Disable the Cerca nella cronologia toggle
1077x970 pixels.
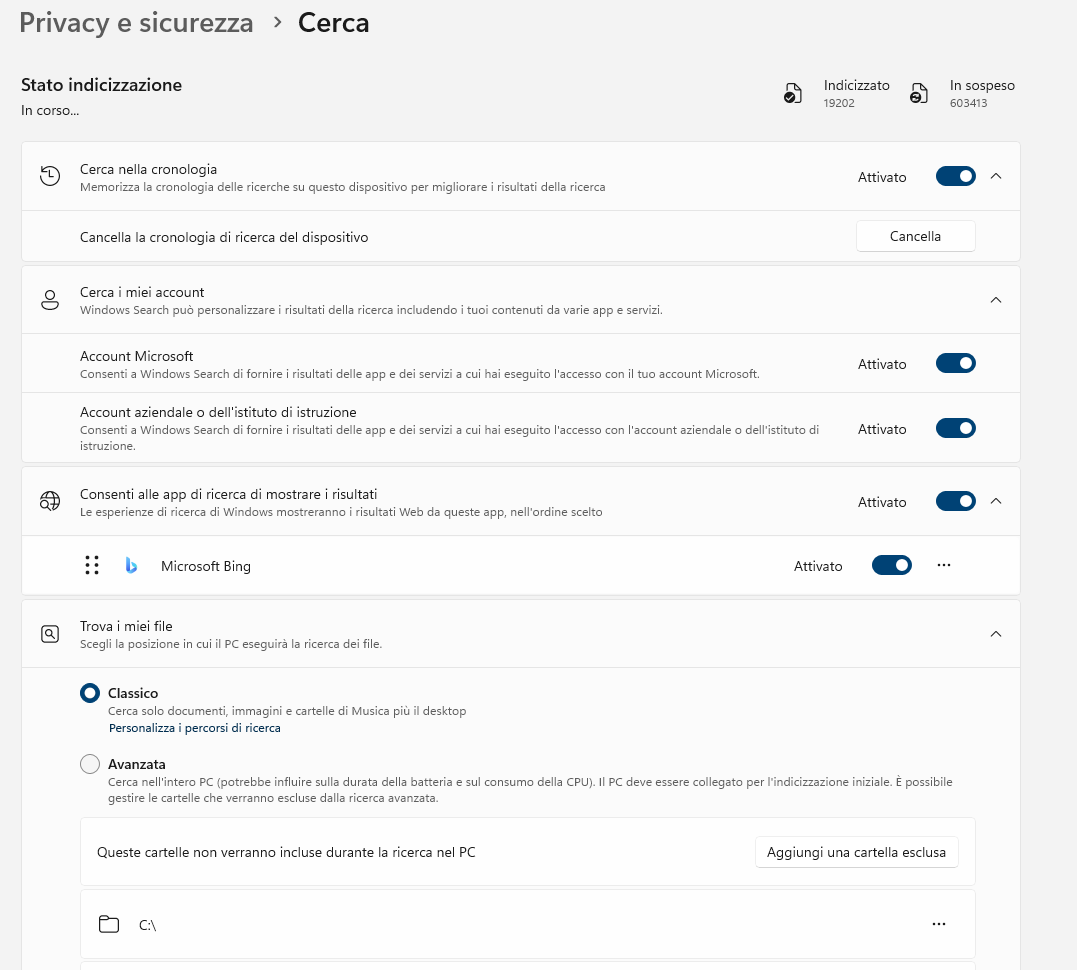955,176
